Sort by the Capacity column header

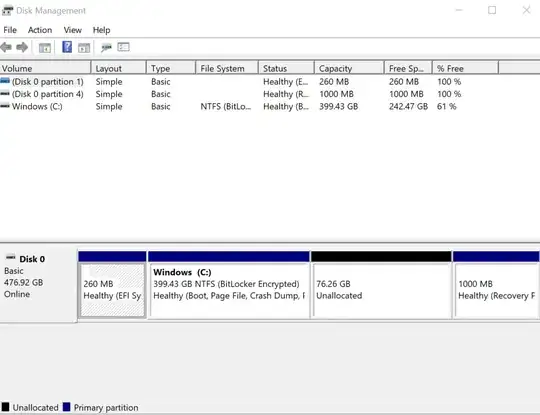coord(349,68)
